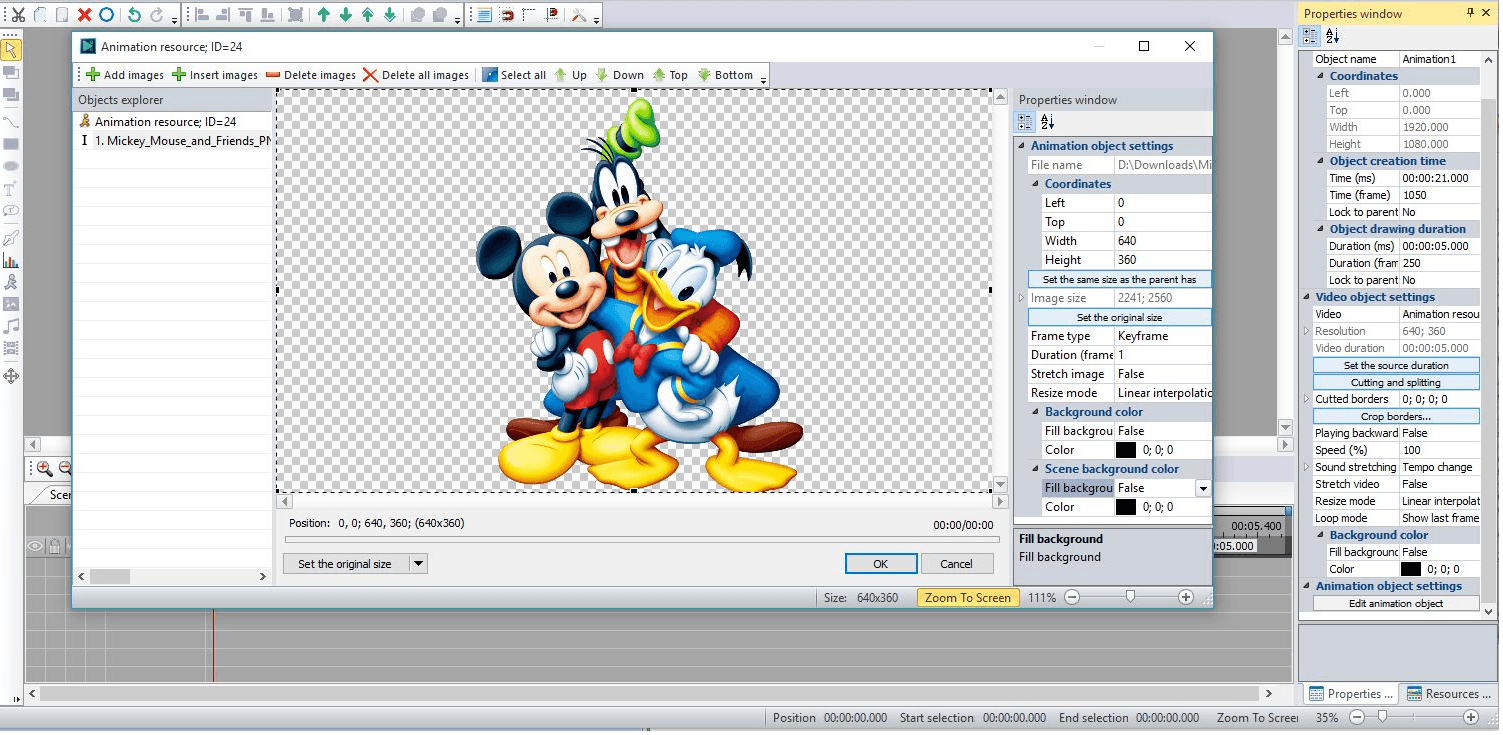Image resolution: width=1503 pixels, height=735 pixels.
Task: Switch to the Properties tab at bottom right
Action: [x=1350, y=694]
